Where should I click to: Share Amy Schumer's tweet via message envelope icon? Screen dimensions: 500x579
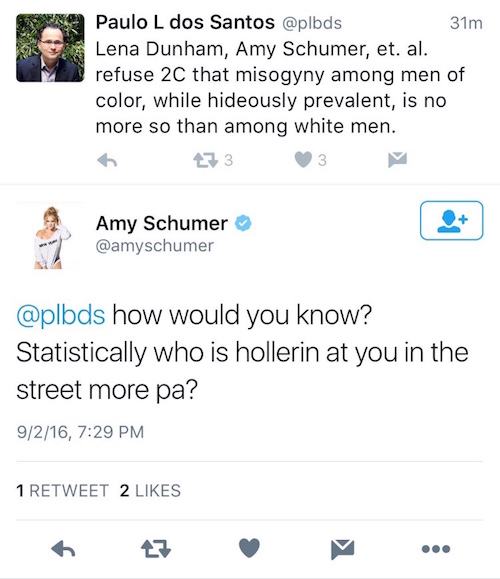pos(343,549)
